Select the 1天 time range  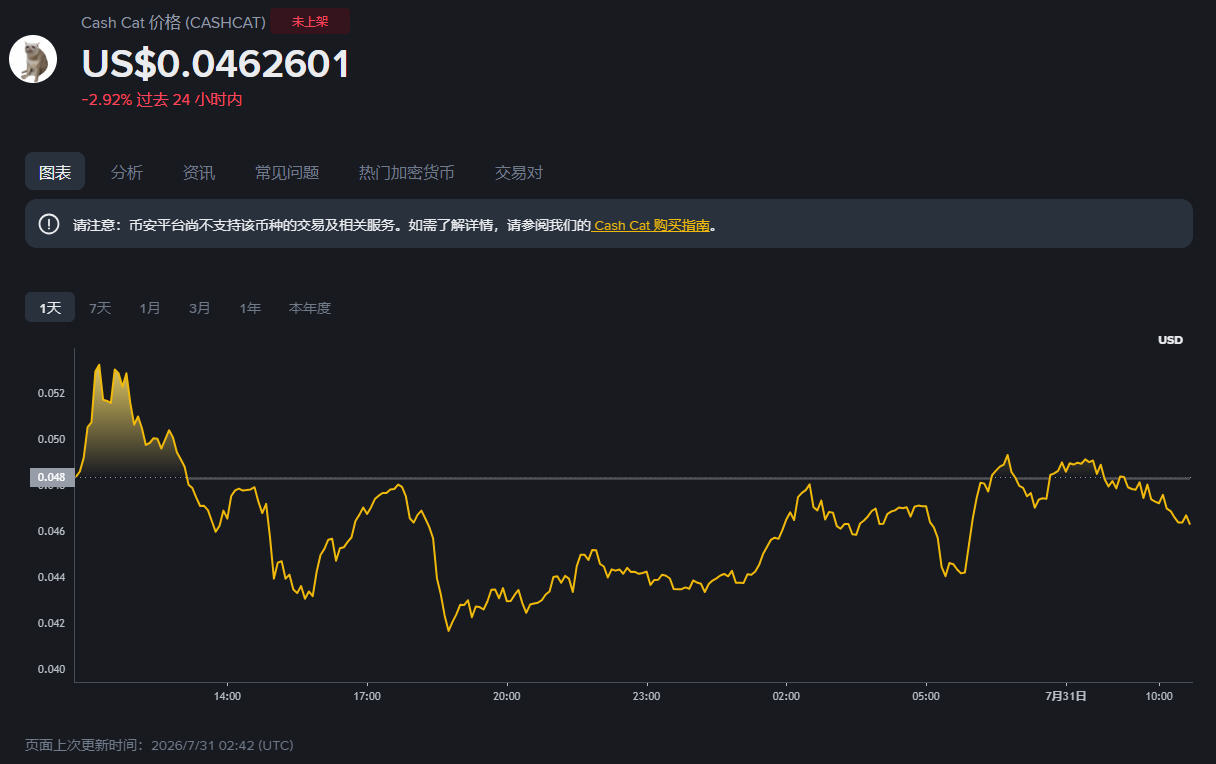point(50,308)
